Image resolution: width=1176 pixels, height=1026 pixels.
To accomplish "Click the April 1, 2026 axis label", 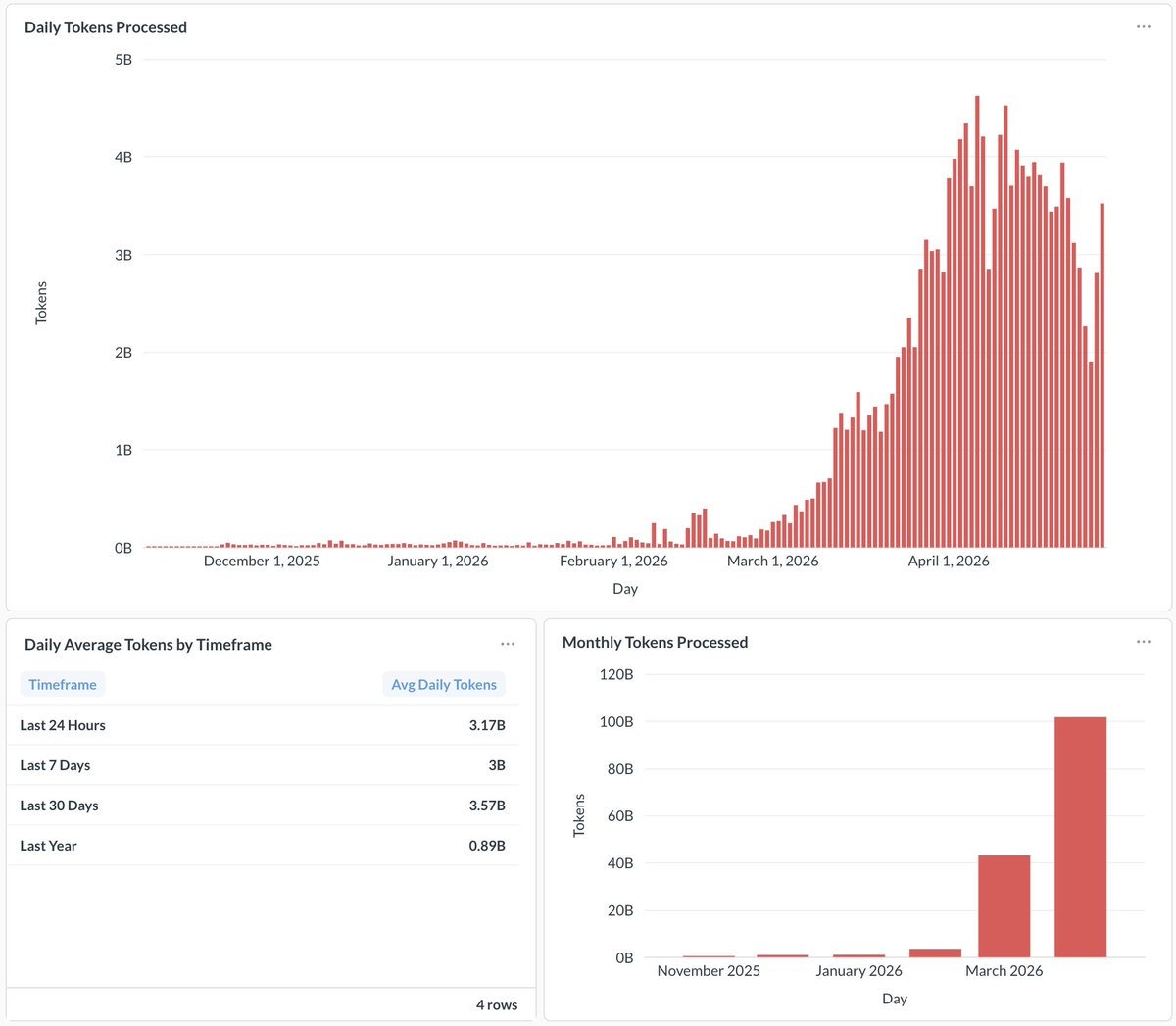I will click(x=949, y=562).
